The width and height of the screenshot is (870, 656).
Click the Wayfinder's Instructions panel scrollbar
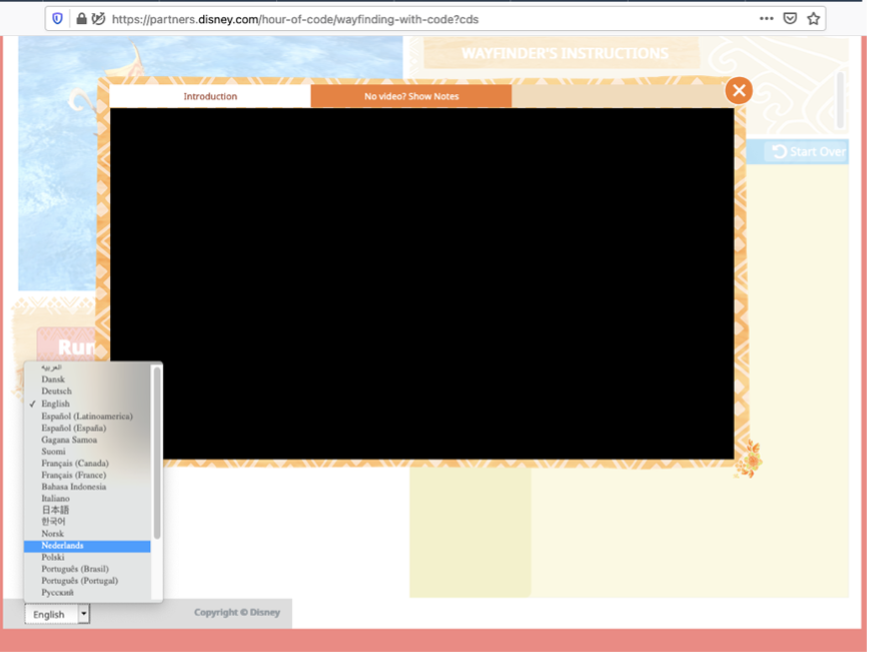[840, 100]
